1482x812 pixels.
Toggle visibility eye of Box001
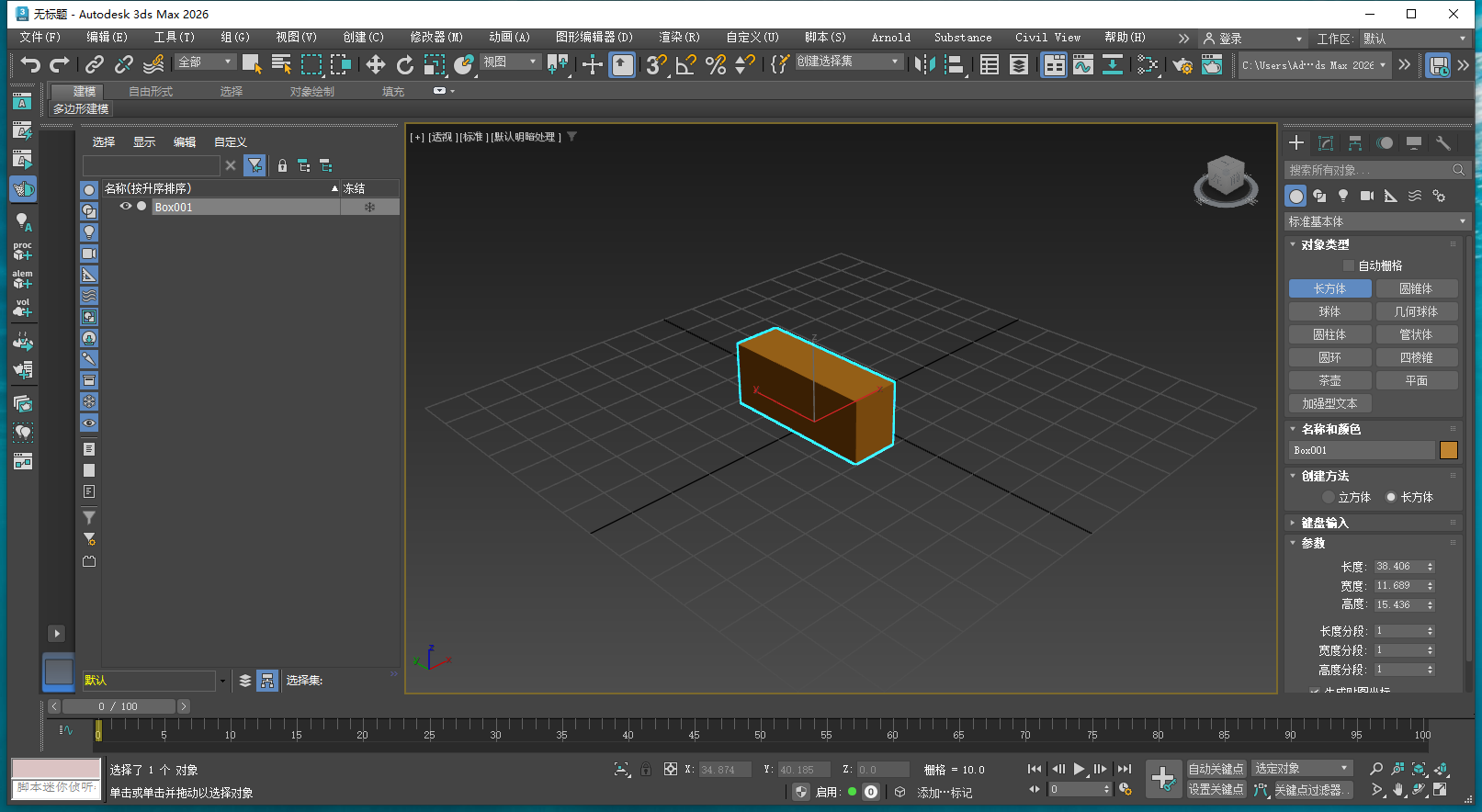(x=126, y=207)
